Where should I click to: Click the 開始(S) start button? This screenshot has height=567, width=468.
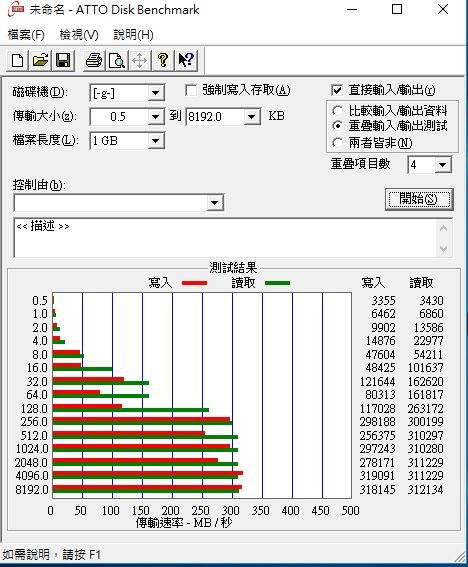419,199
